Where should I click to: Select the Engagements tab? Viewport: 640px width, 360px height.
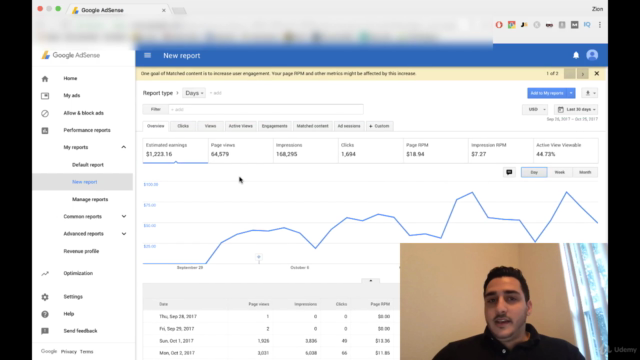(274, 126)
